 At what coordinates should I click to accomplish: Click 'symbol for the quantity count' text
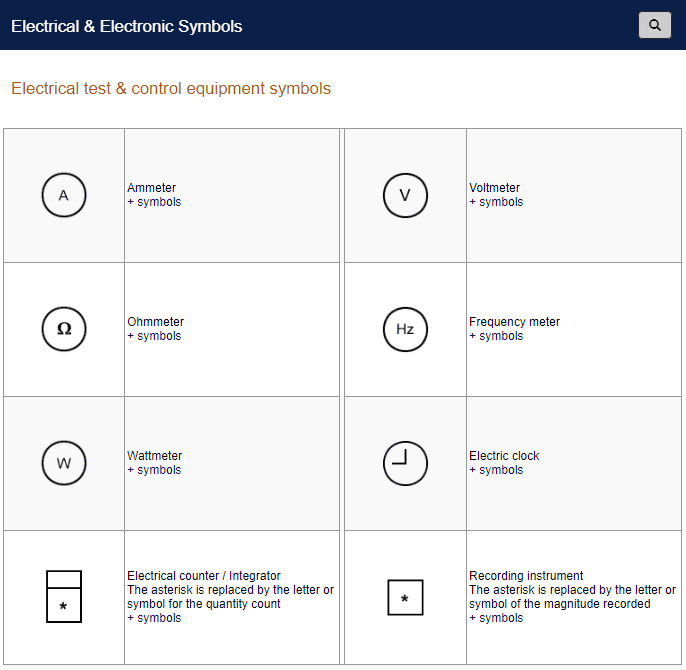203,604
